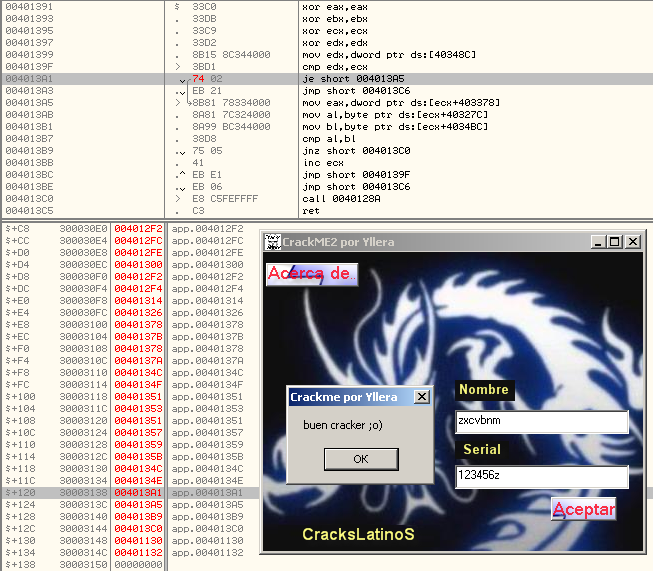Image resolution: width=653 pixels, height=571 pixels.
Task: Click the Nombre text field
Action: [541, 422]
